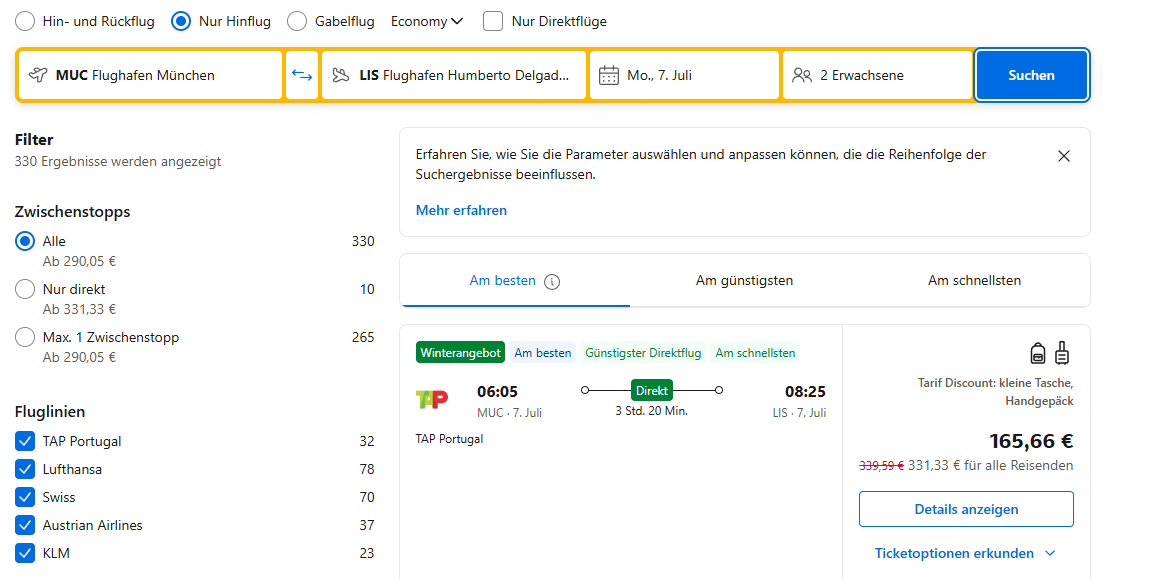The height and width of the screenshot is (579, 1176).
Task: Click the Günstigster Direktflug badge
Action: [x=643, y=352]
